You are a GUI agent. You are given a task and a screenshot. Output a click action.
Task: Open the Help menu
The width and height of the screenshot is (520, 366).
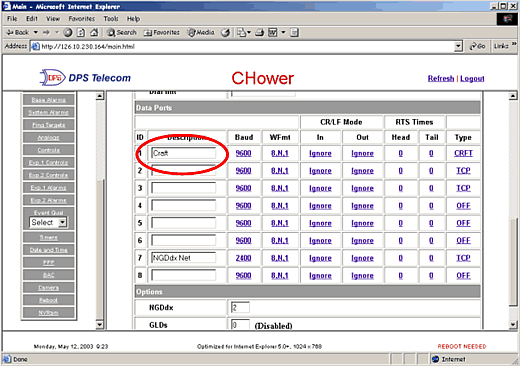[133, 19]
